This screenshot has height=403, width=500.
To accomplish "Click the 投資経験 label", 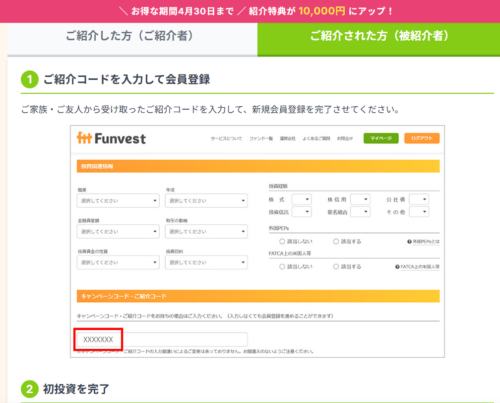I will tap(278, 186).
